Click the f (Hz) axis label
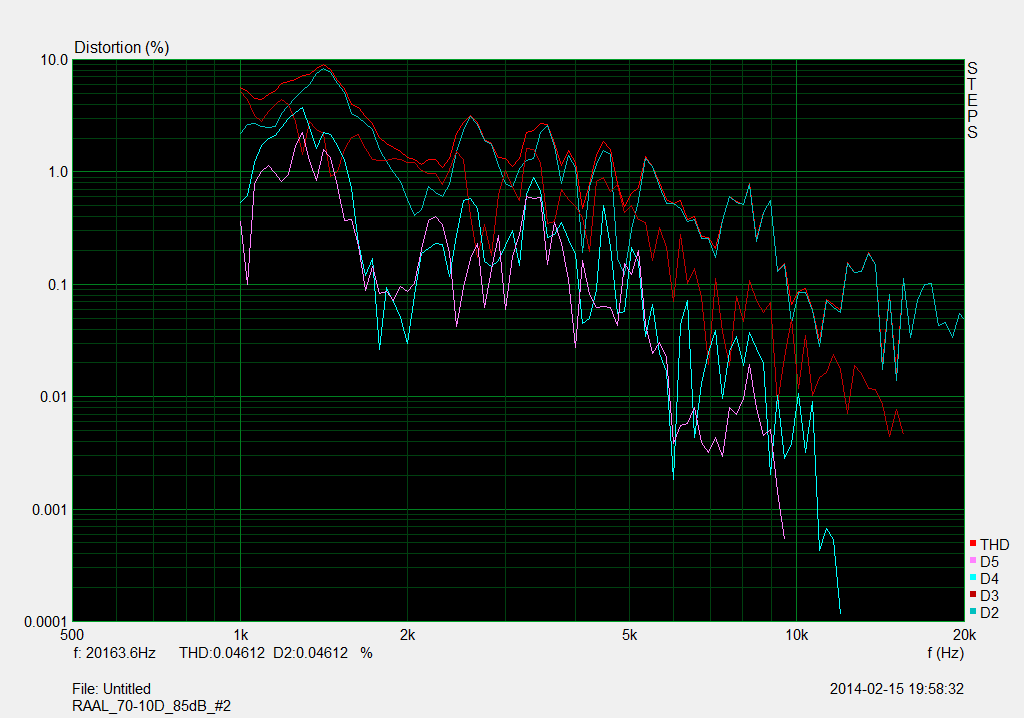The height and width of the screenshot is (718, 1024). coord(945,653)
